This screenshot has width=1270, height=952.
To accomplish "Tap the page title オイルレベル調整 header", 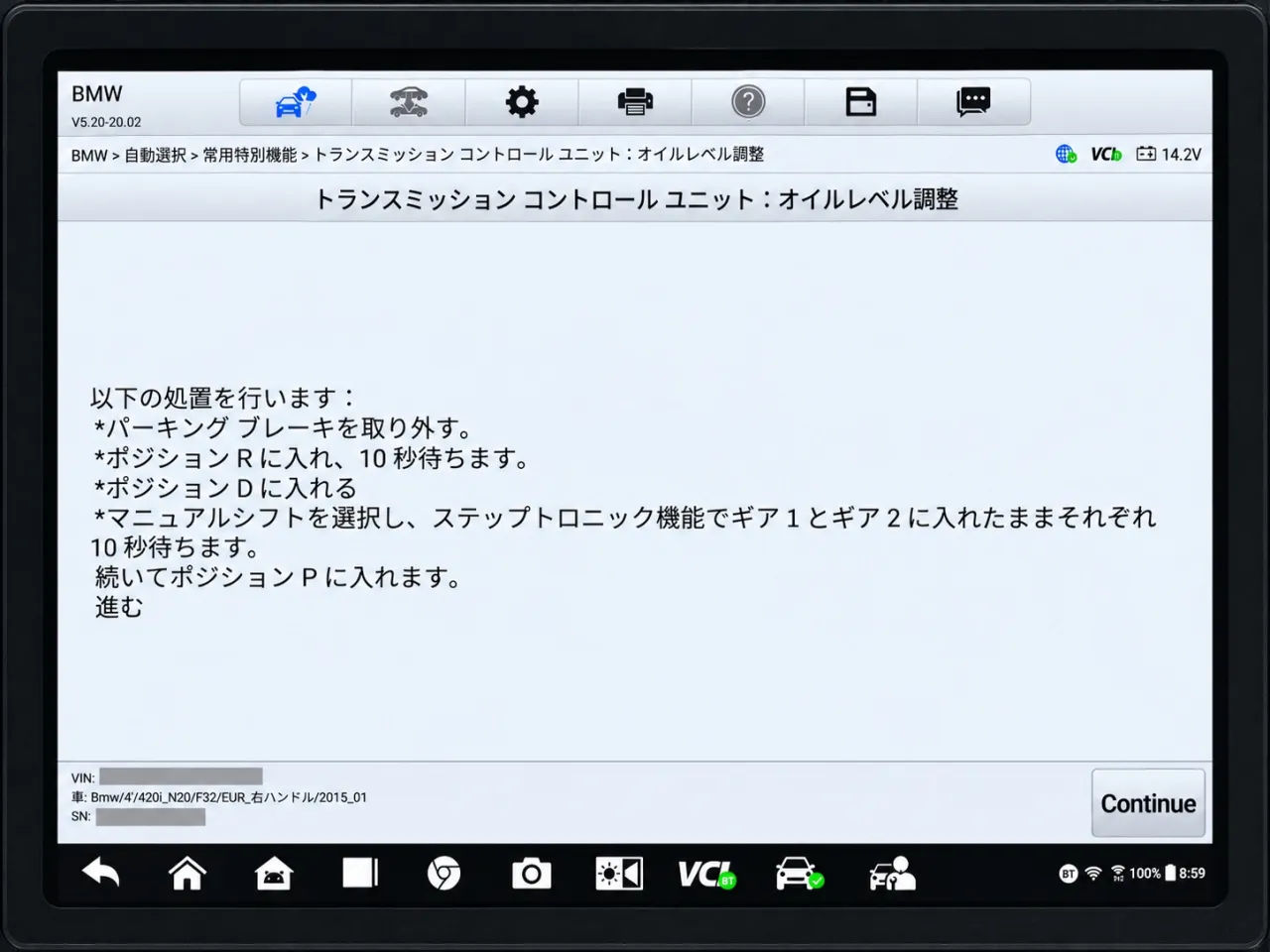I will point(635,199).
